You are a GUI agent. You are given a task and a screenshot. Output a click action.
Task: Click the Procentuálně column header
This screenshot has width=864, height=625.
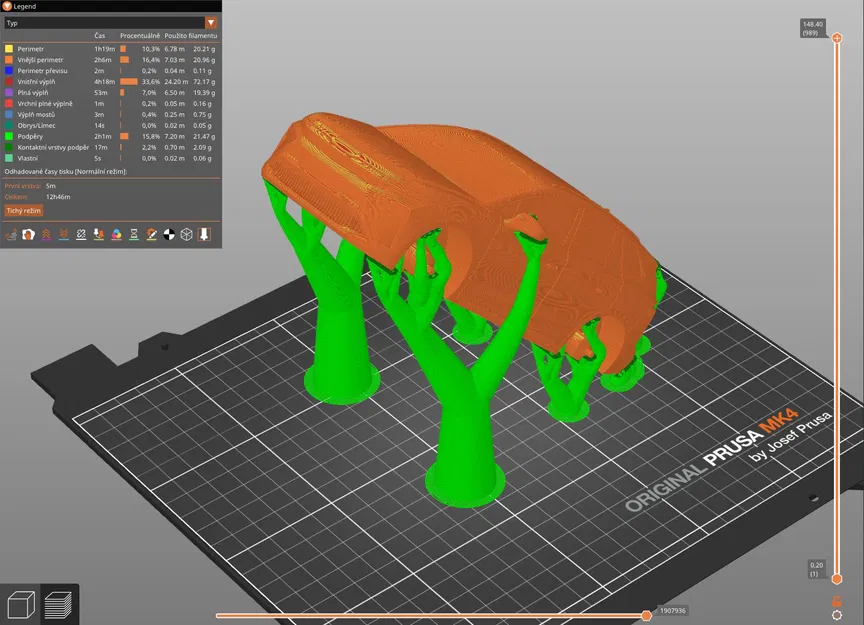point(140,36)
